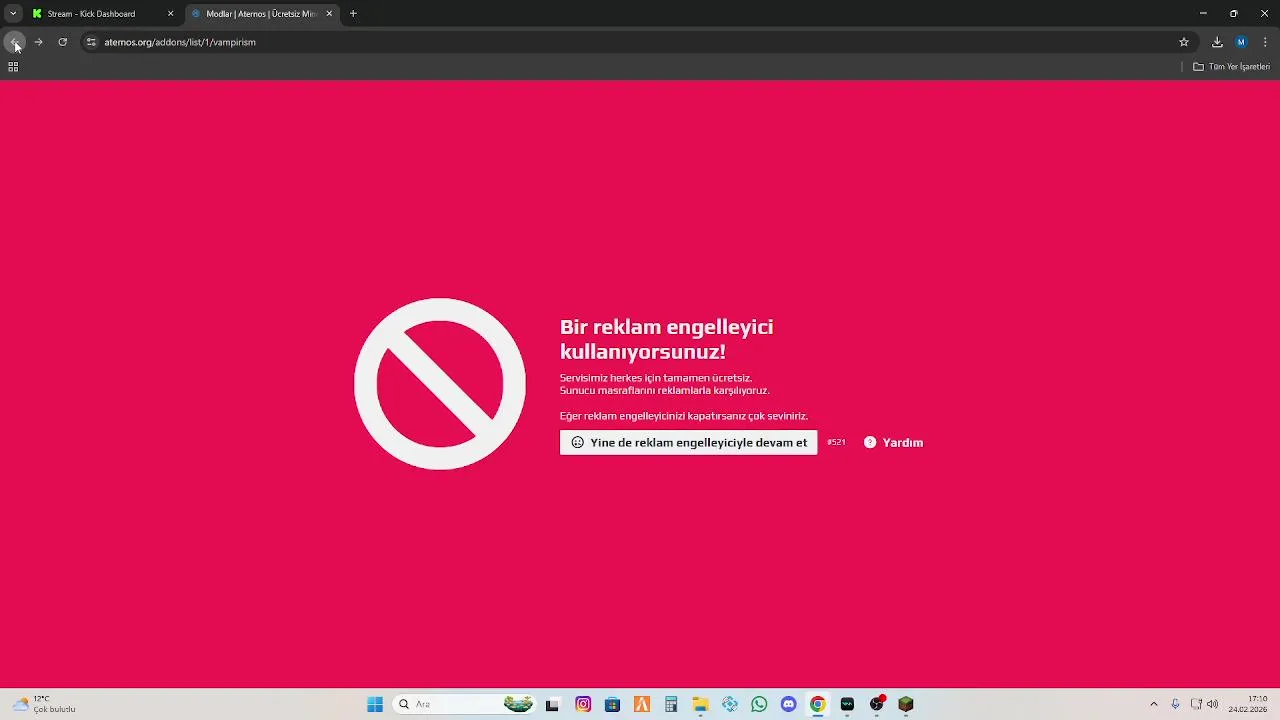The width and height of the screenshot is (1280, 720).
Task: Open the Windows Start menu
Action: pos(375,704)
